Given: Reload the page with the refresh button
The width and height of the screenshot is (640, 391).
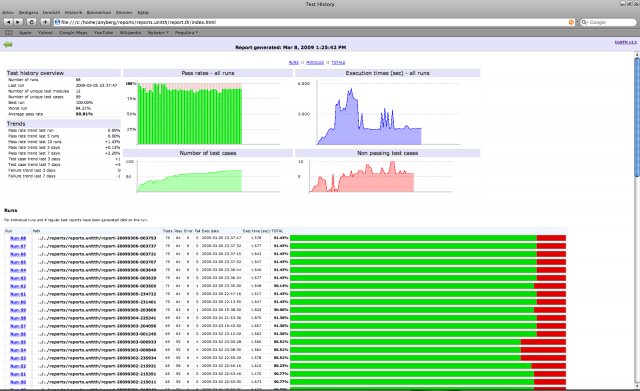Looking at the screenshot, I should [31, 22].
